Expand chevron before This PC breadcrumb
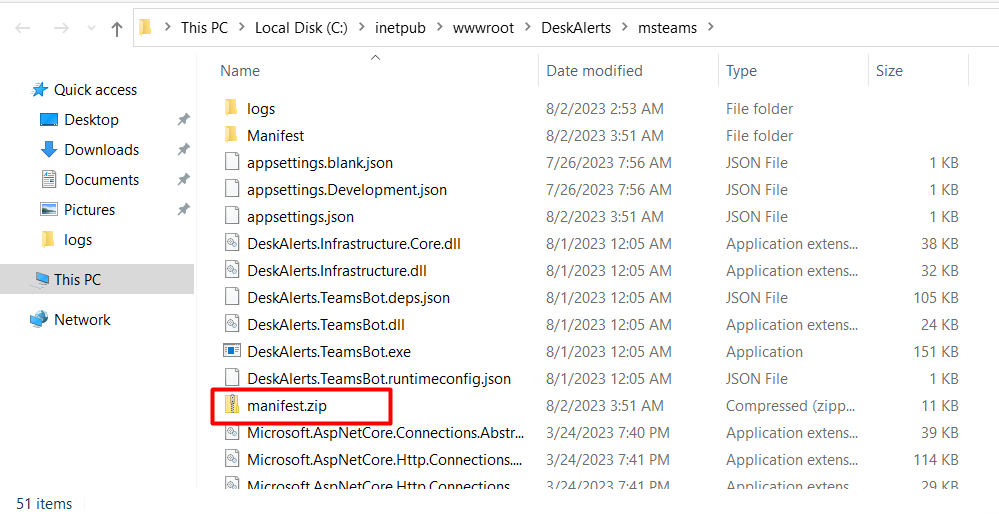The height and width of the screenshot is (514, 999). pos(168,27)
